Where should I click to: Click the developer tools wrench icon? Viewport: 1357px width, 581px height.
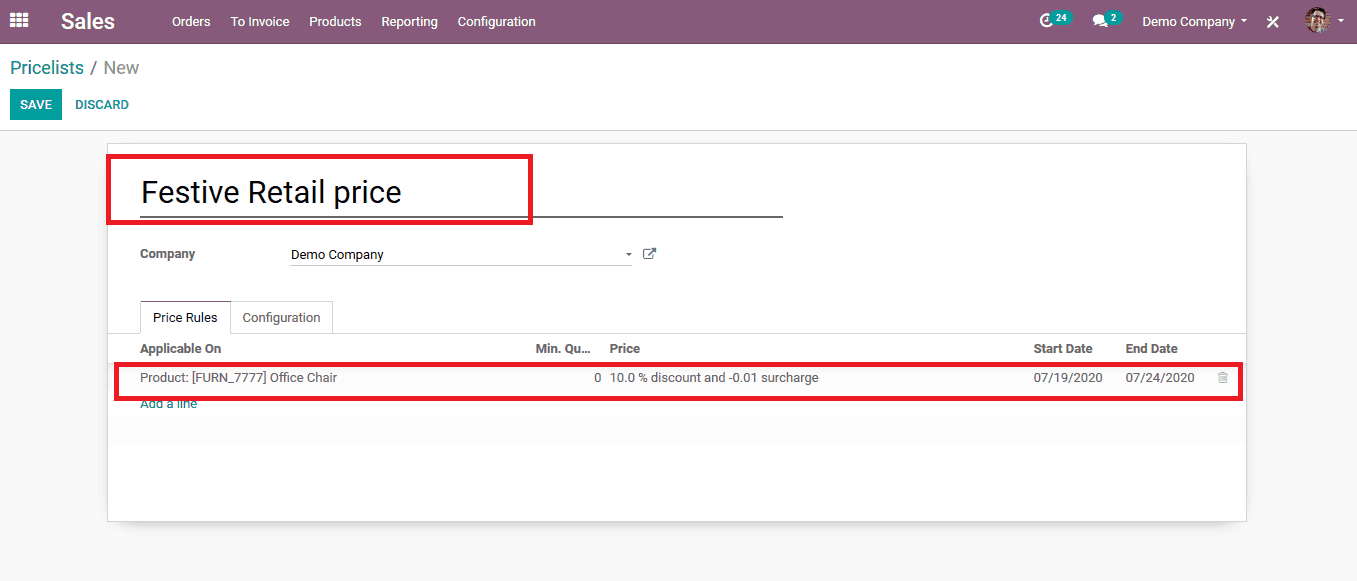(x=1273, y=21)
